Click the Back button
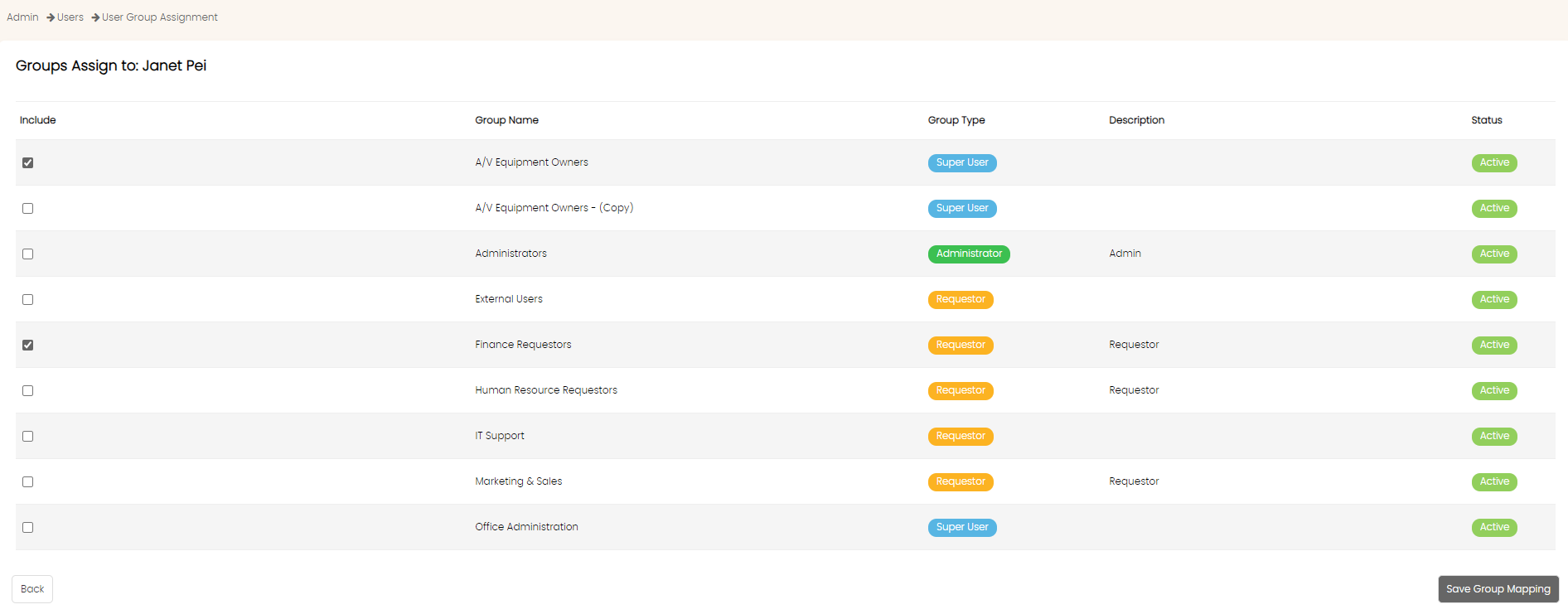The width and height of the screenshot is (1568, 614). click(32, 589)
